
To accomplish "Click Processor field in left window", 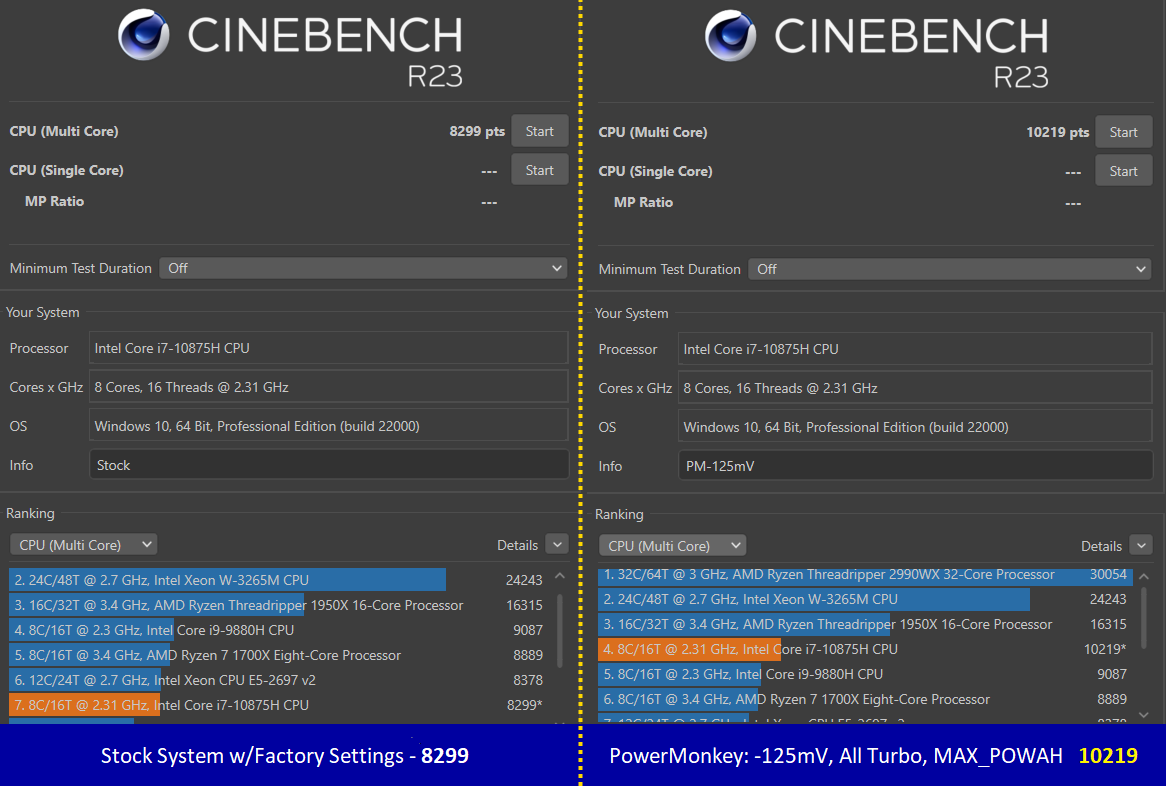I will (x=329, y=348).
